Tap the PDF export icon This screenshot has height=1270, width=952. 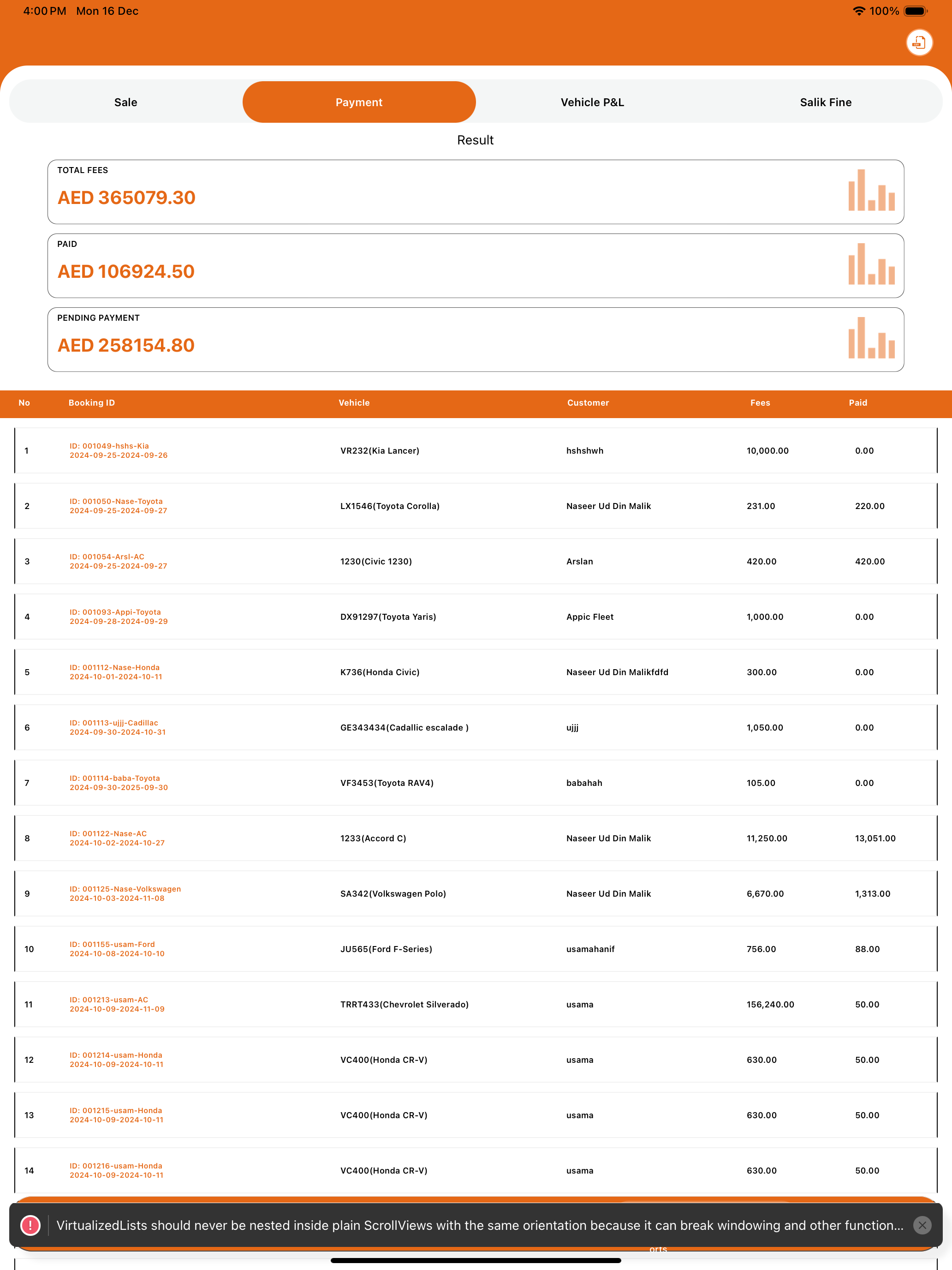(x=919, y=42)
